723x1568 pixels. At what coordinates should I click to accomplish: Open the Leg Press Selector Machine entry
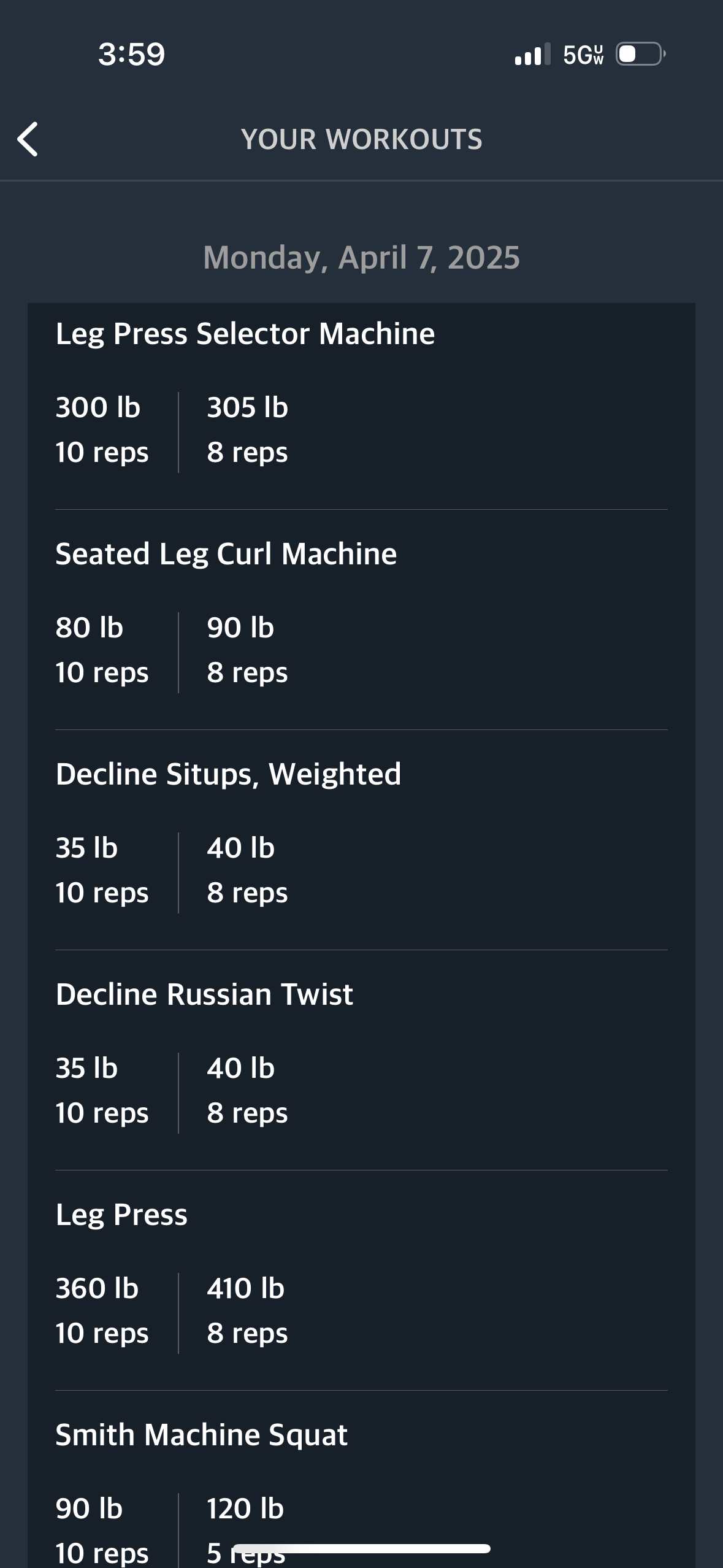coord(245,334)
